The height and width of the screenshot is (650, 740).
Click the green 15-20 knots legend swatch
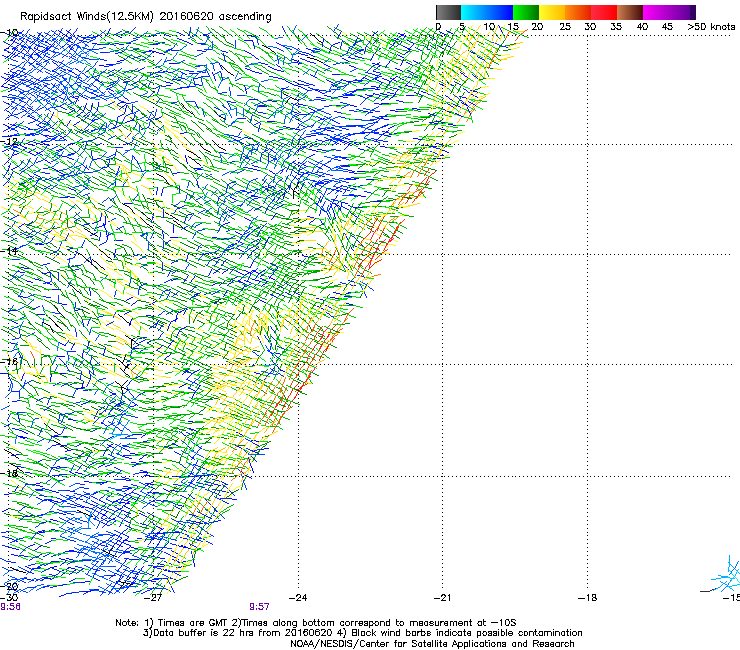point(526,12)
